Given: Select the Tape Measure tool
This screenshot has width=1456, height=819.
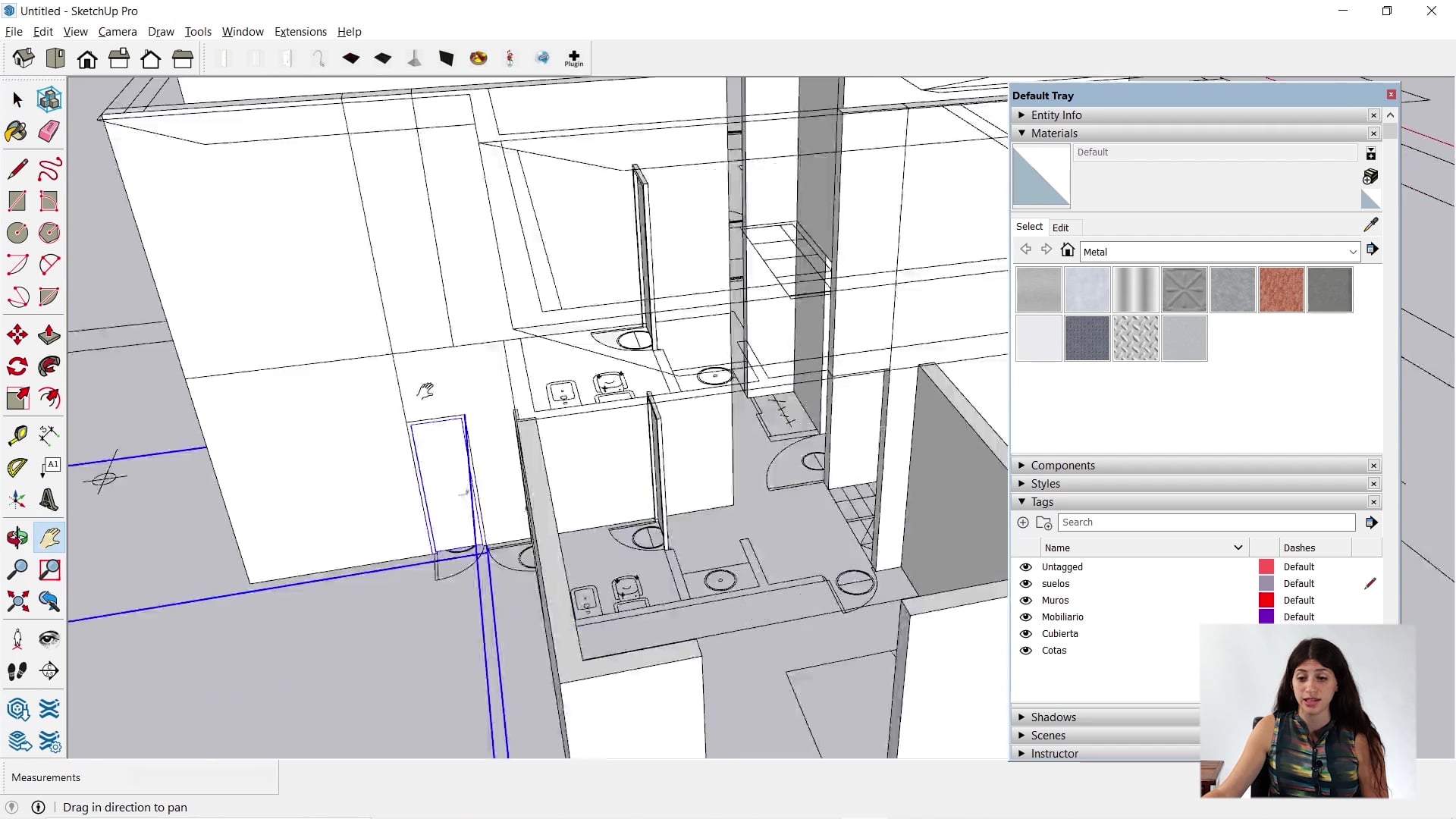Looking at the screenshot, I should pyautogui.click(x=17, y=435).
